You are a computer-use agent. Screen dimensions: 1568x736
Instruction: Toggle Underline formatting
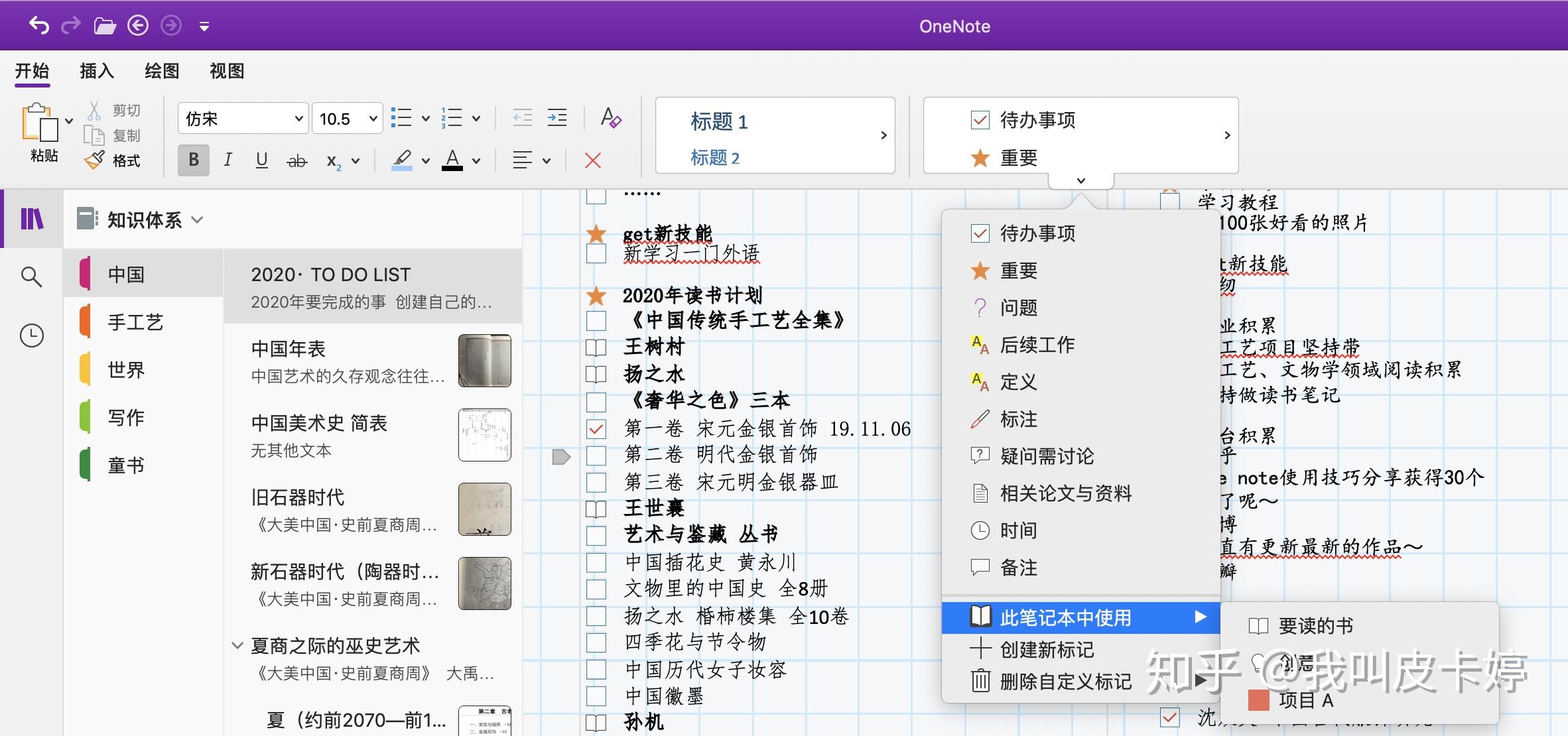click(262, 160)
